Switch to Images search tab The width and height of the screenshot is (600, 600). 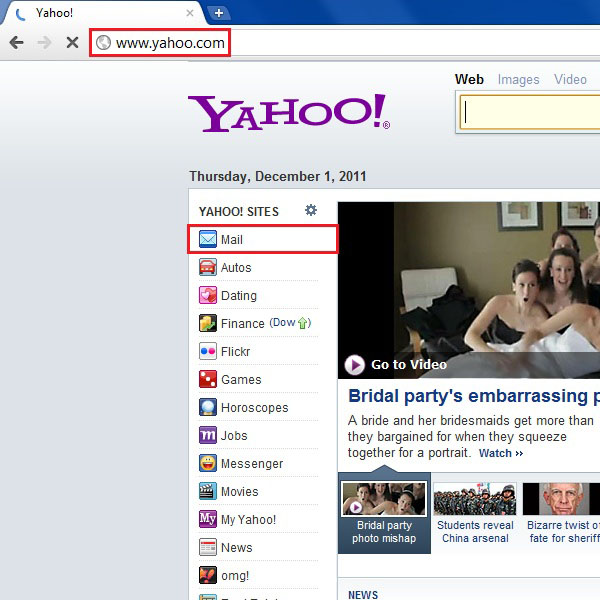coord(518,80)
